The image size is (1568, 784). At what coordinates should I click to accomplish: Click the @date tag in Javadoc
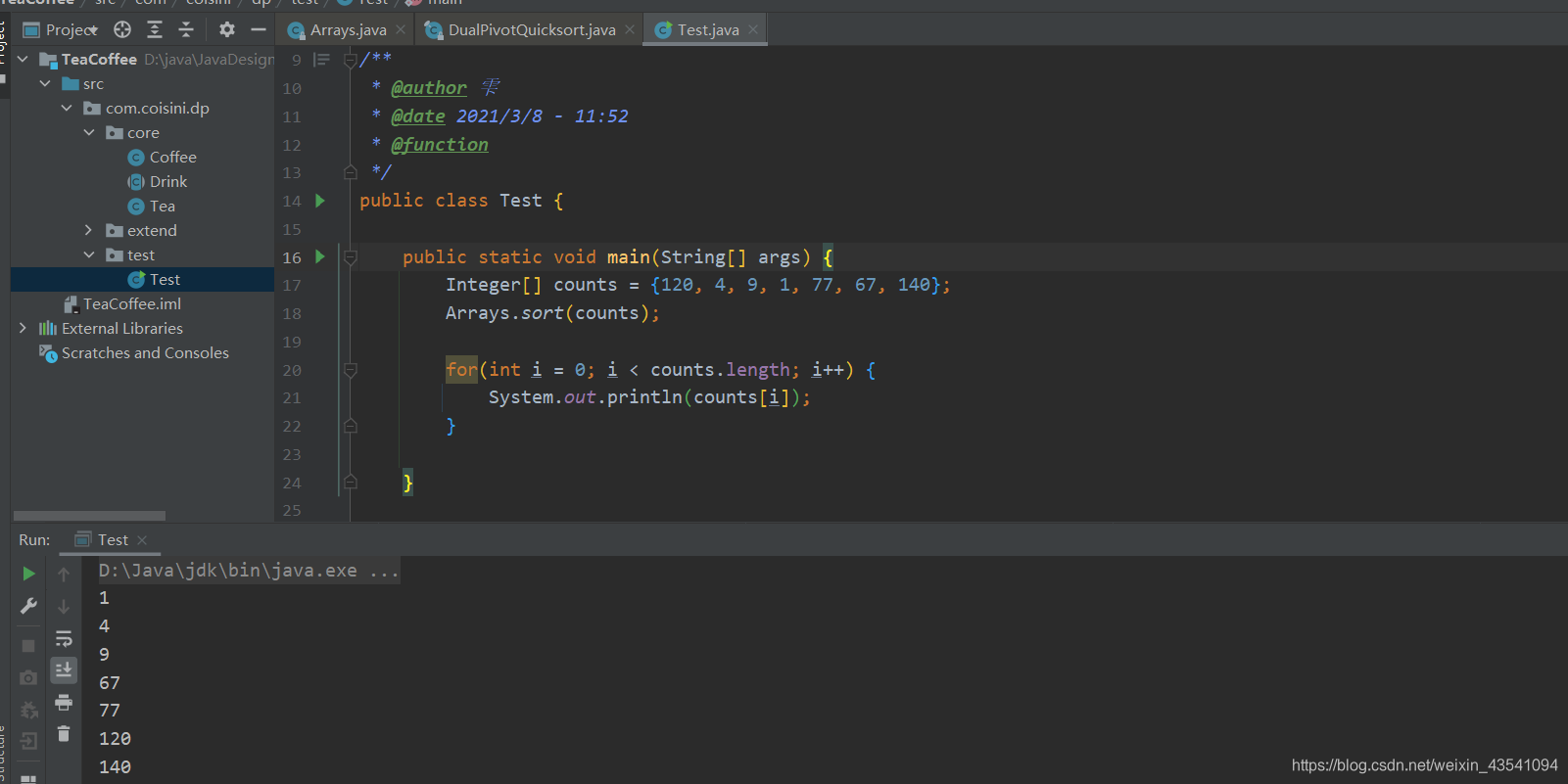point(418,116)
